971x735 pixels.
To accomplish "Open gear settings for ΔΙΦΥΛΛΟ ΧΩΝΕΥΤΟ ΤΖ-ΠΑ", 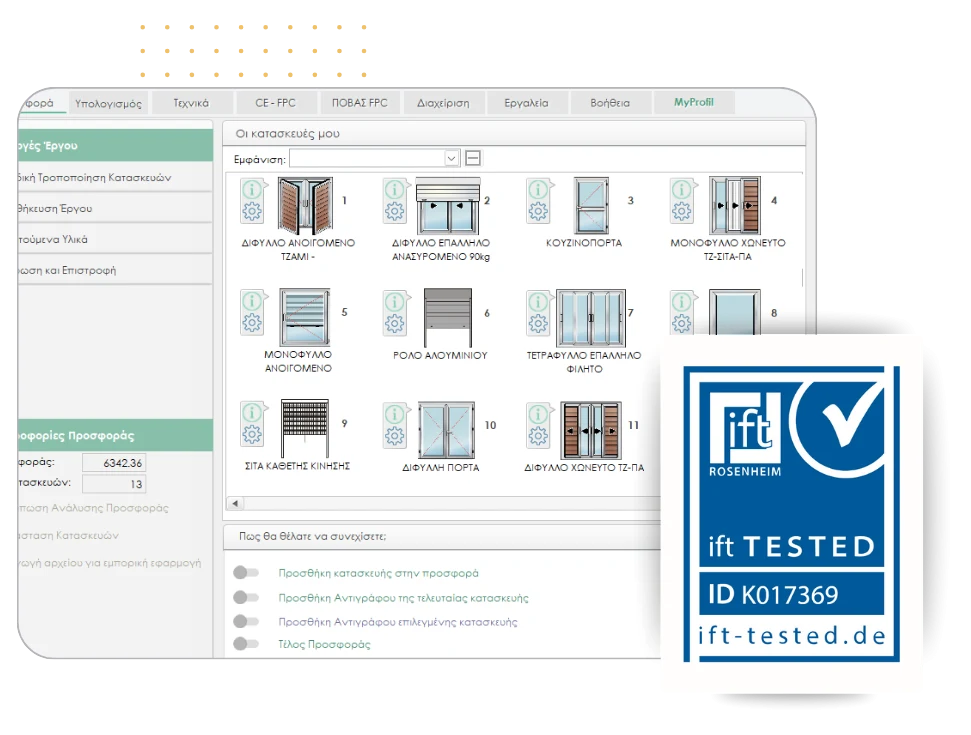I will [538, 436].
